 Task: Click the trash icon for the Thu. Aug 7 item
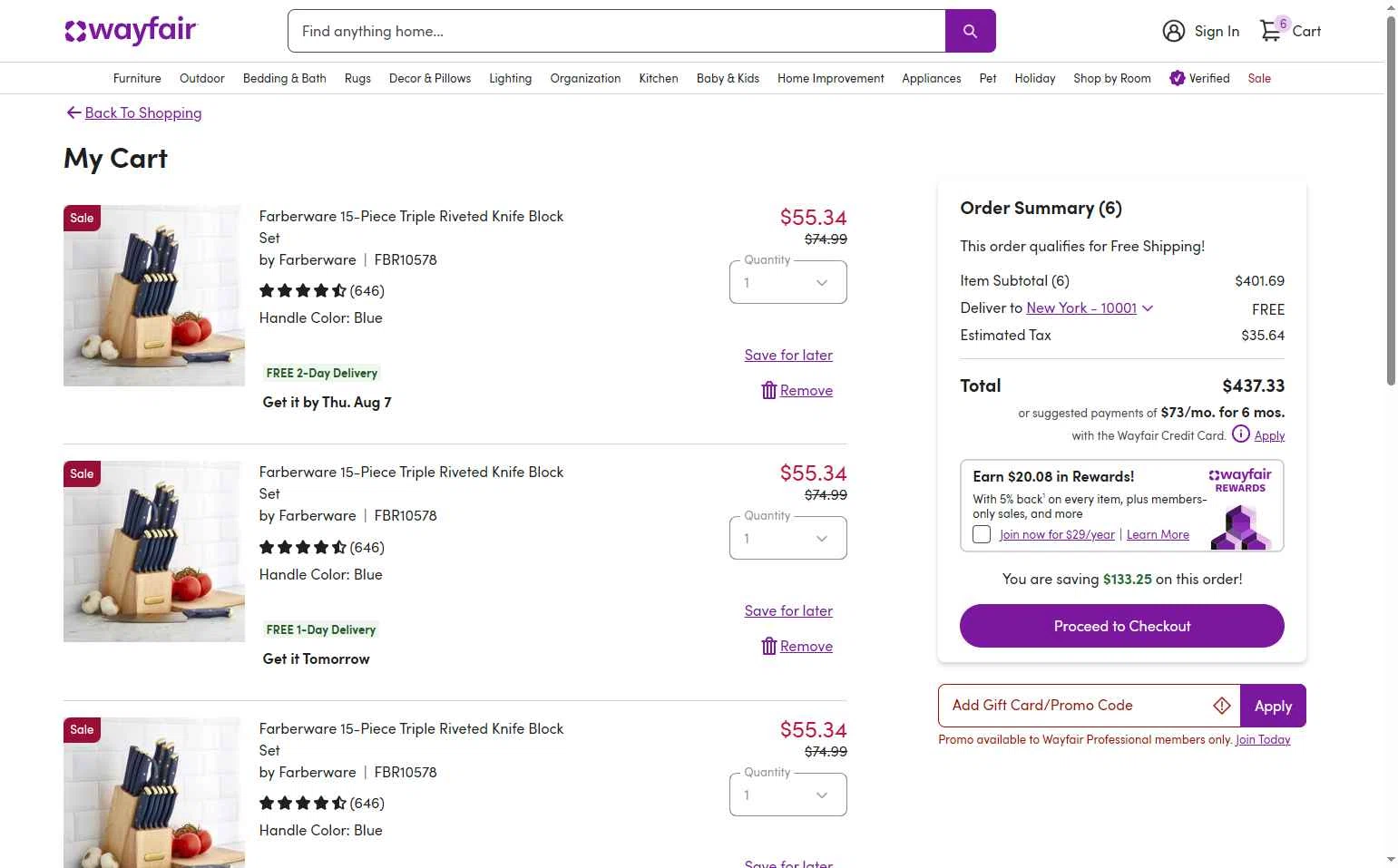click(768, 390)
